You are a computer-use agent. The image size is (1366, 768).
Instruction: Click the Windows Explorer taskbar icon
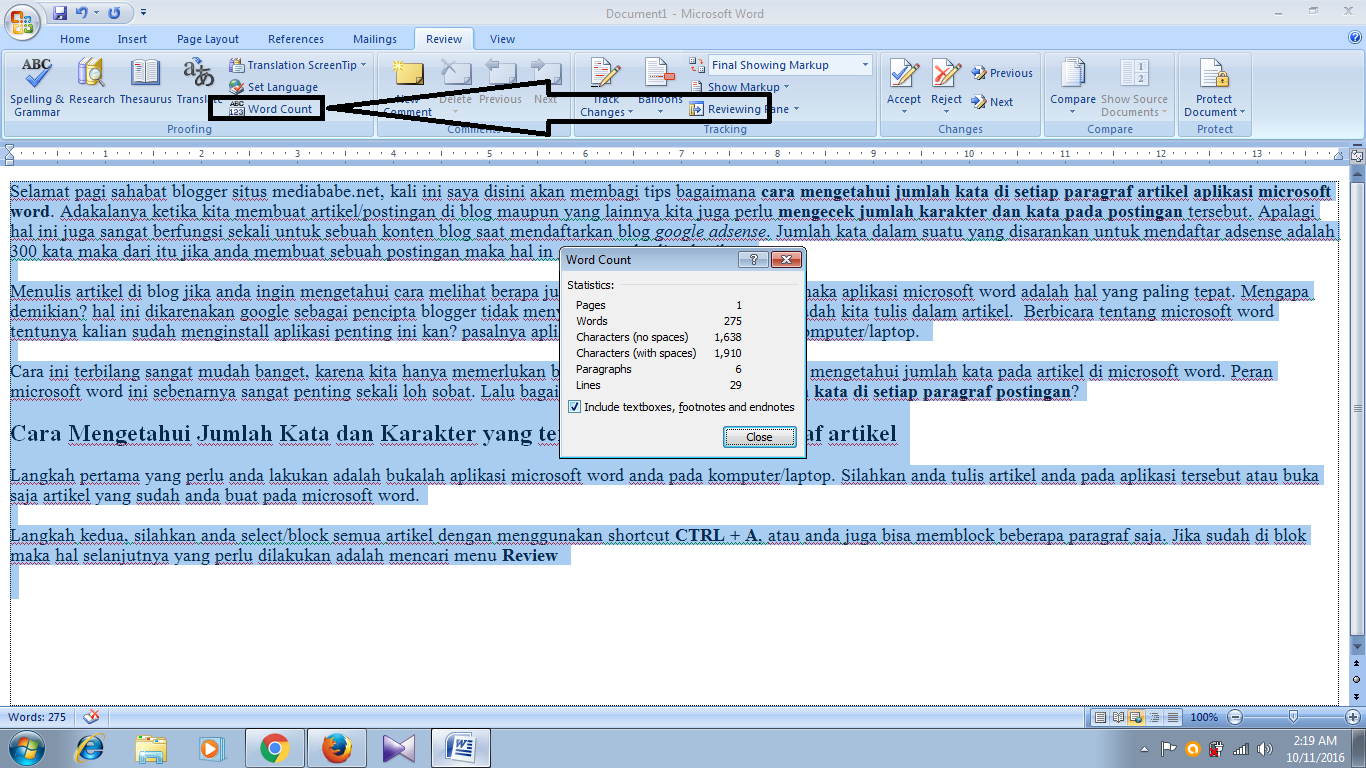point(152,748)
